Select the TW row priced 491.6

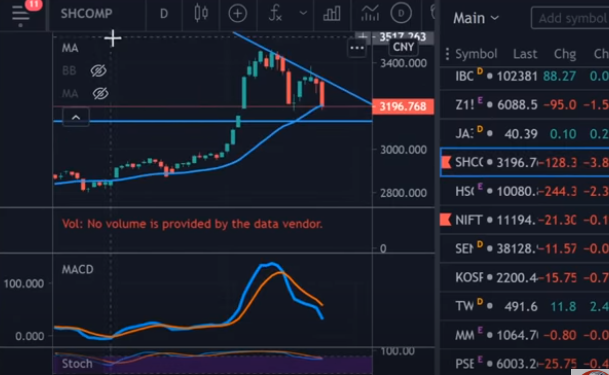pos(524,306)
